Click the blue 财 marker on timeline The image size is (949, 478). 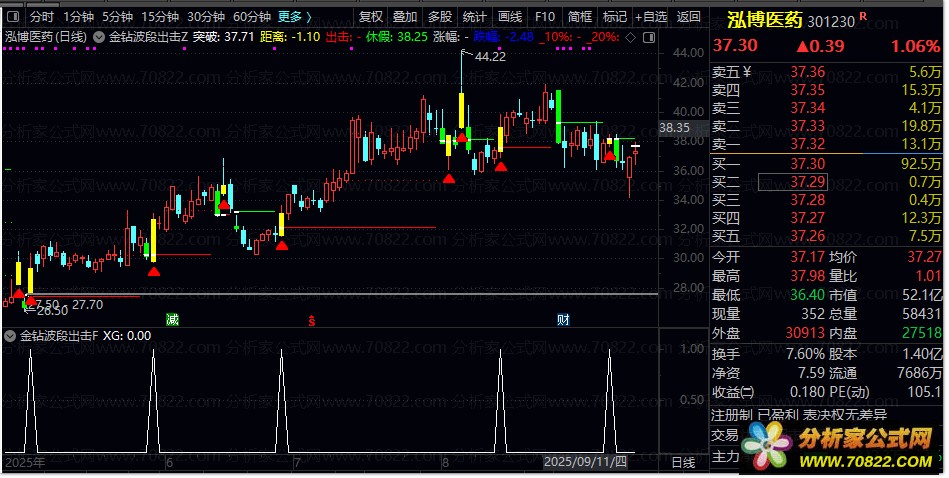point(563,319)
